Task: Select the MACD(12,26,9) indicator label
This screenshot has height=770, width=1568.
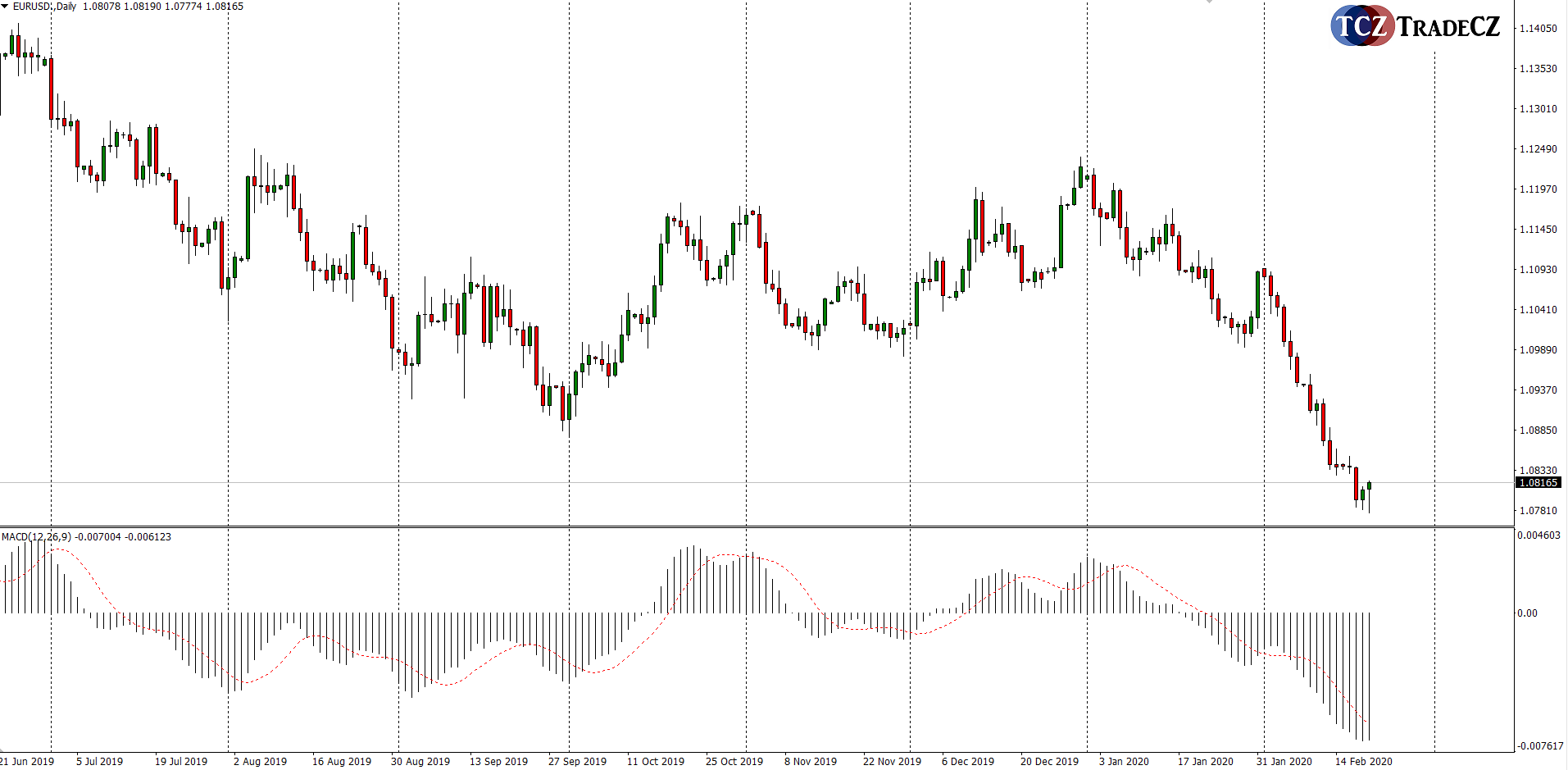Action: [36, 537]
